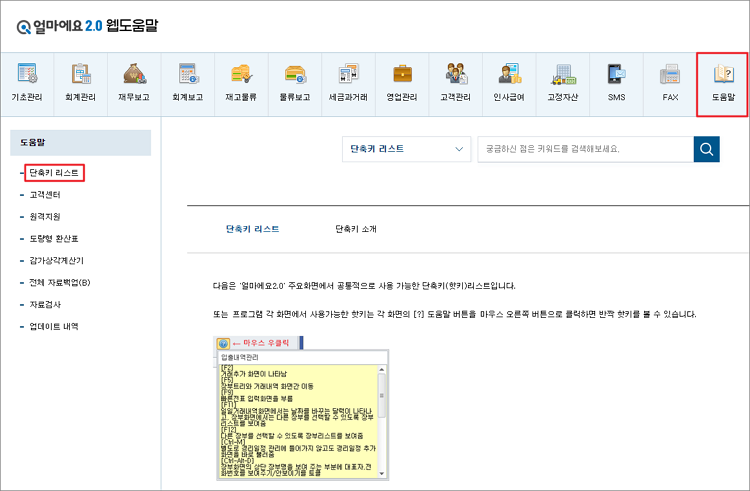Open the 고정자산 building icon
The height and width of the screenshot is (491, 750).
pos(563,74)
